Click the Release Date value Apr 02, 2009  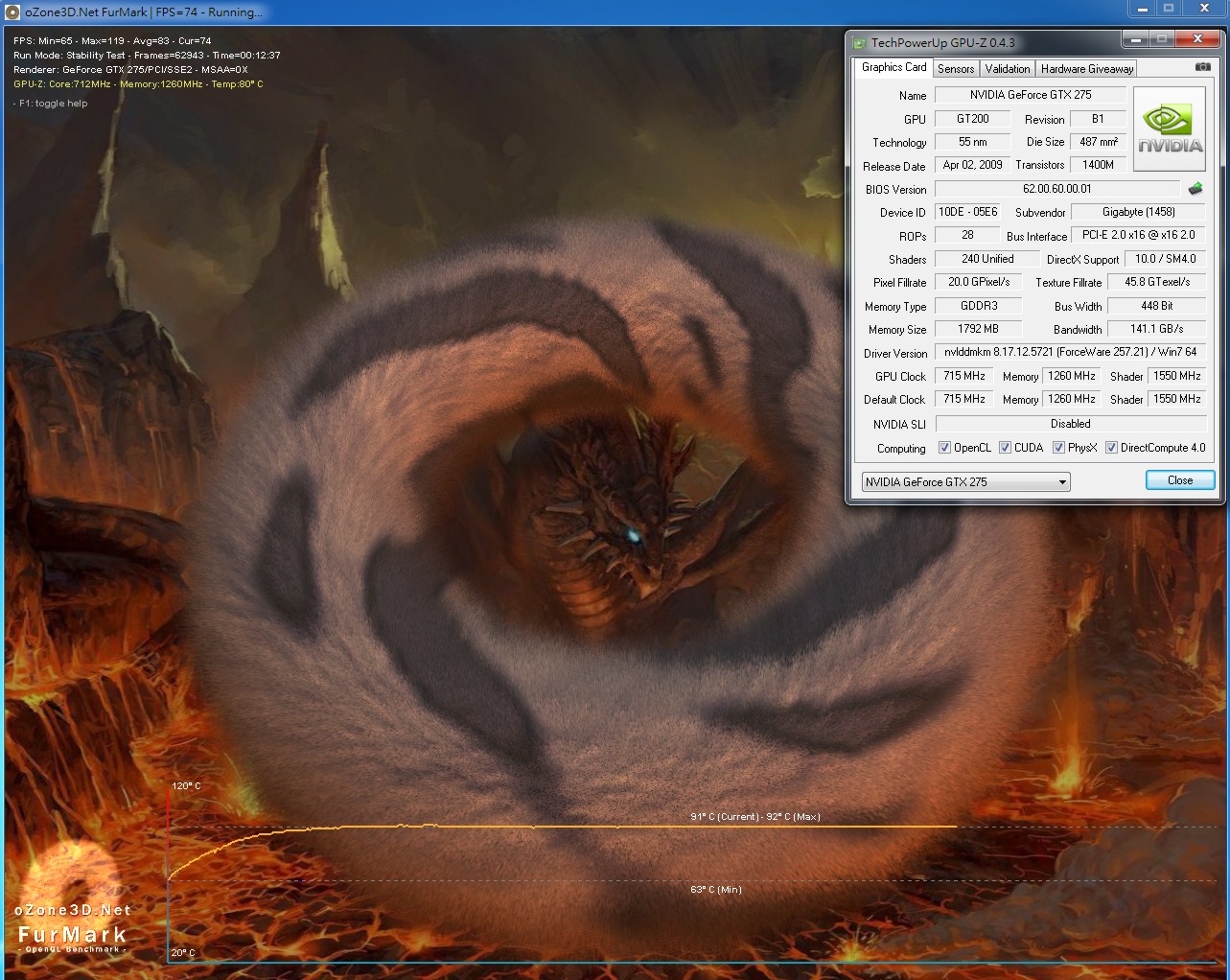[x=972, y=165]
